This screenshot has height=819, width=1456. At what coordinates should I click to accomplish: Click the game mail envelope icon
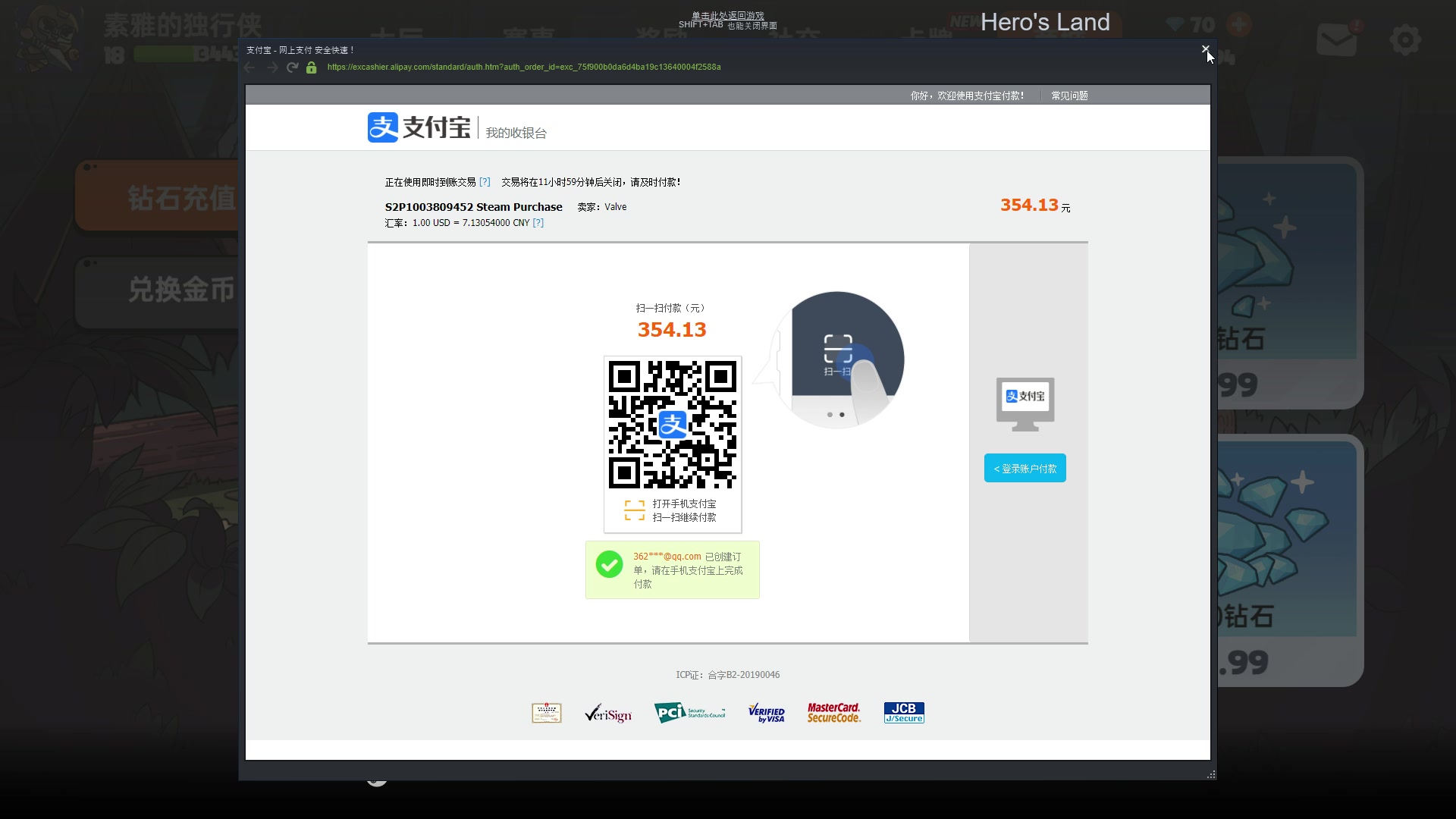click(1337, 40)
